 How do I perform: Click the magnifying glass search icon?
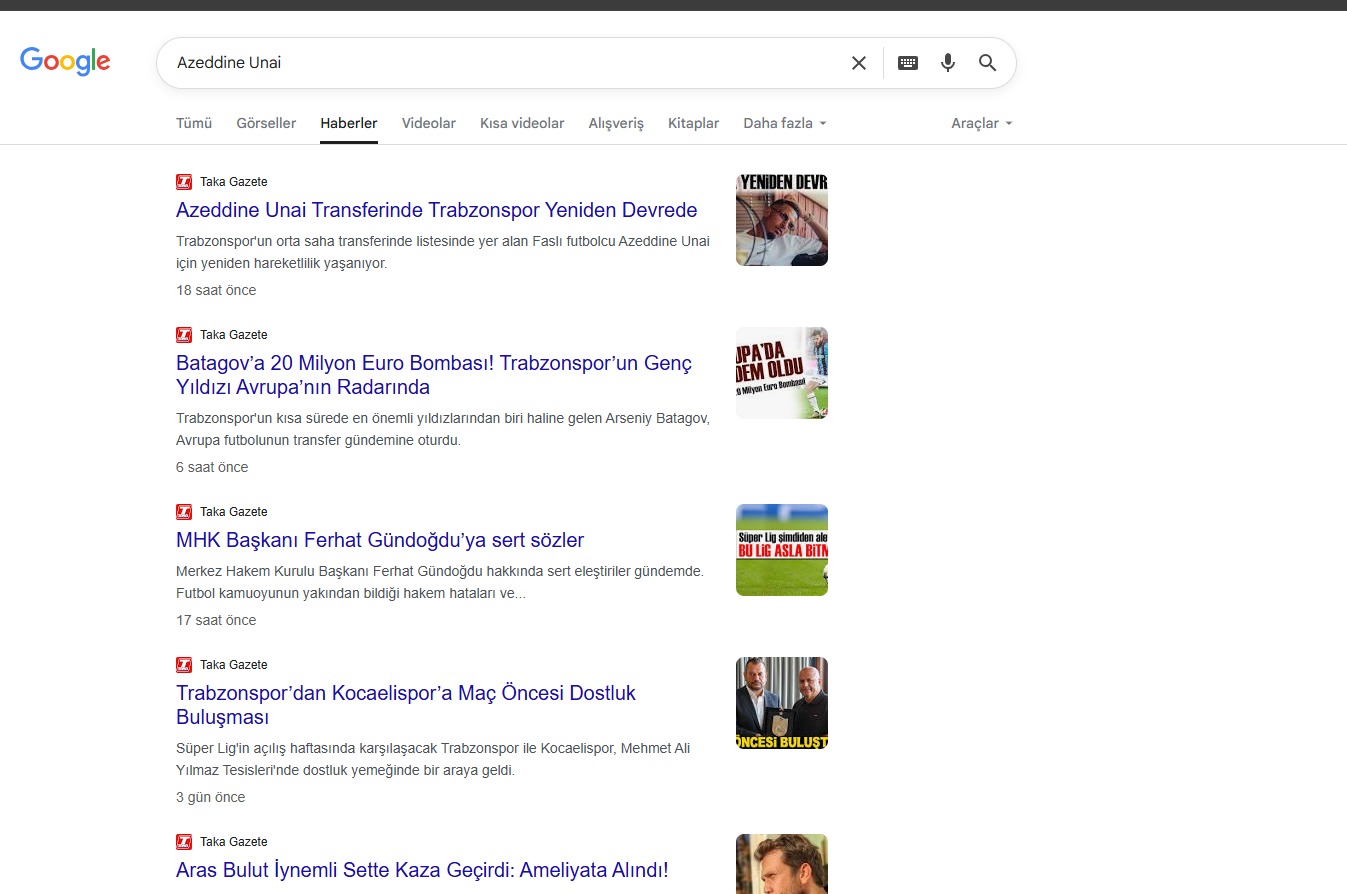988,63
